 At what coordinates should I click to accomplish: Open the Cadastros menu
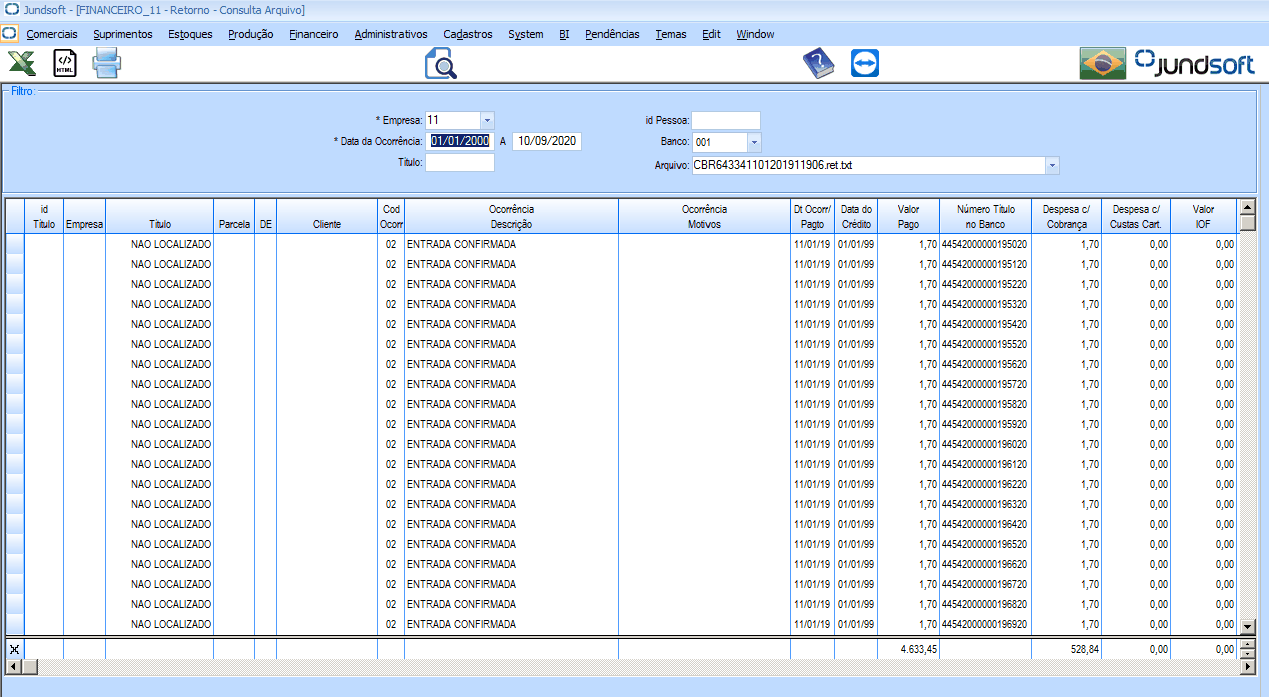click(467, 34)
